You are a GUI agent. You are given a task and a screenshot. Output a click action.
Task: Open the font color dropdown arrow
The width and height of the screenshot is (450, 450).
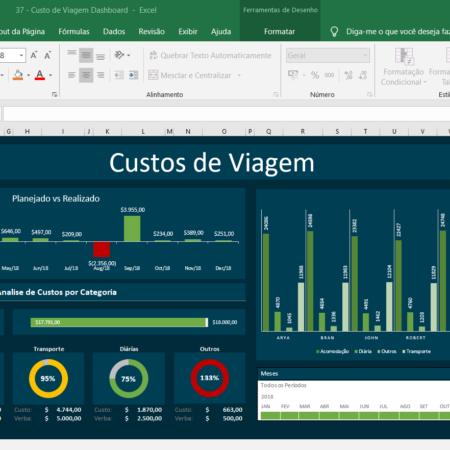coord(50,75)
